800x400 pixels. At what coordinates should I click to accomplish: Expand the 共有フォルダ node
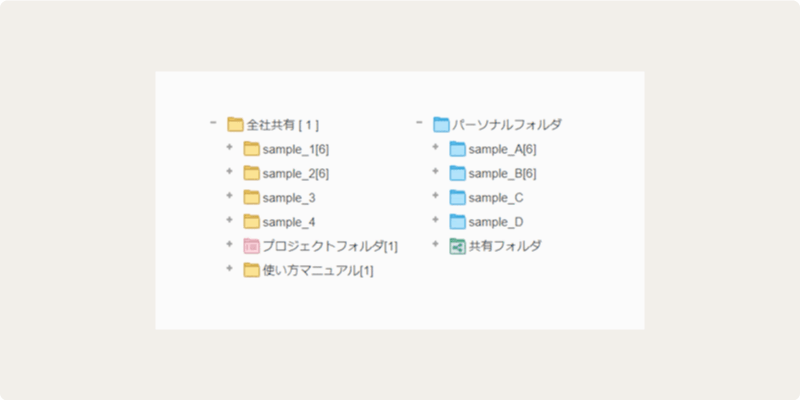coord(435,245)
